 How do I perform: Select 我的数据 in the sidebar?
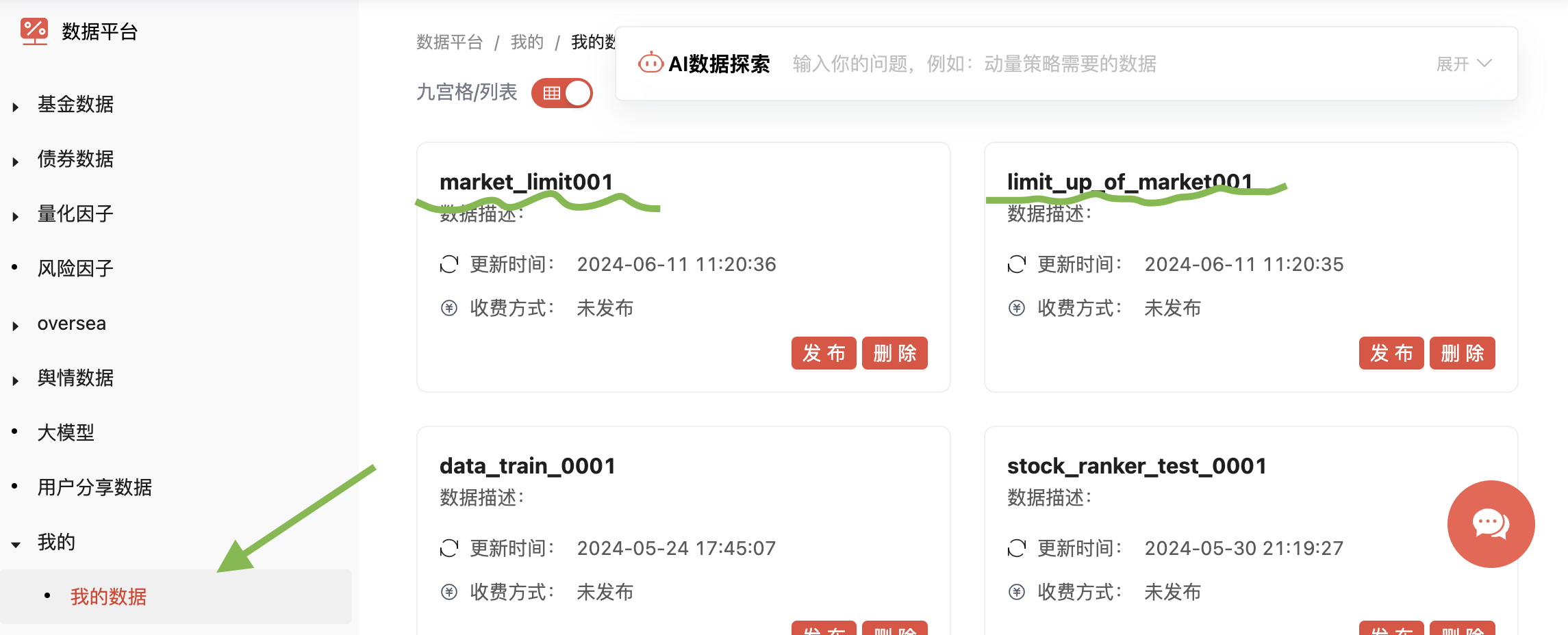pos(108,597)
